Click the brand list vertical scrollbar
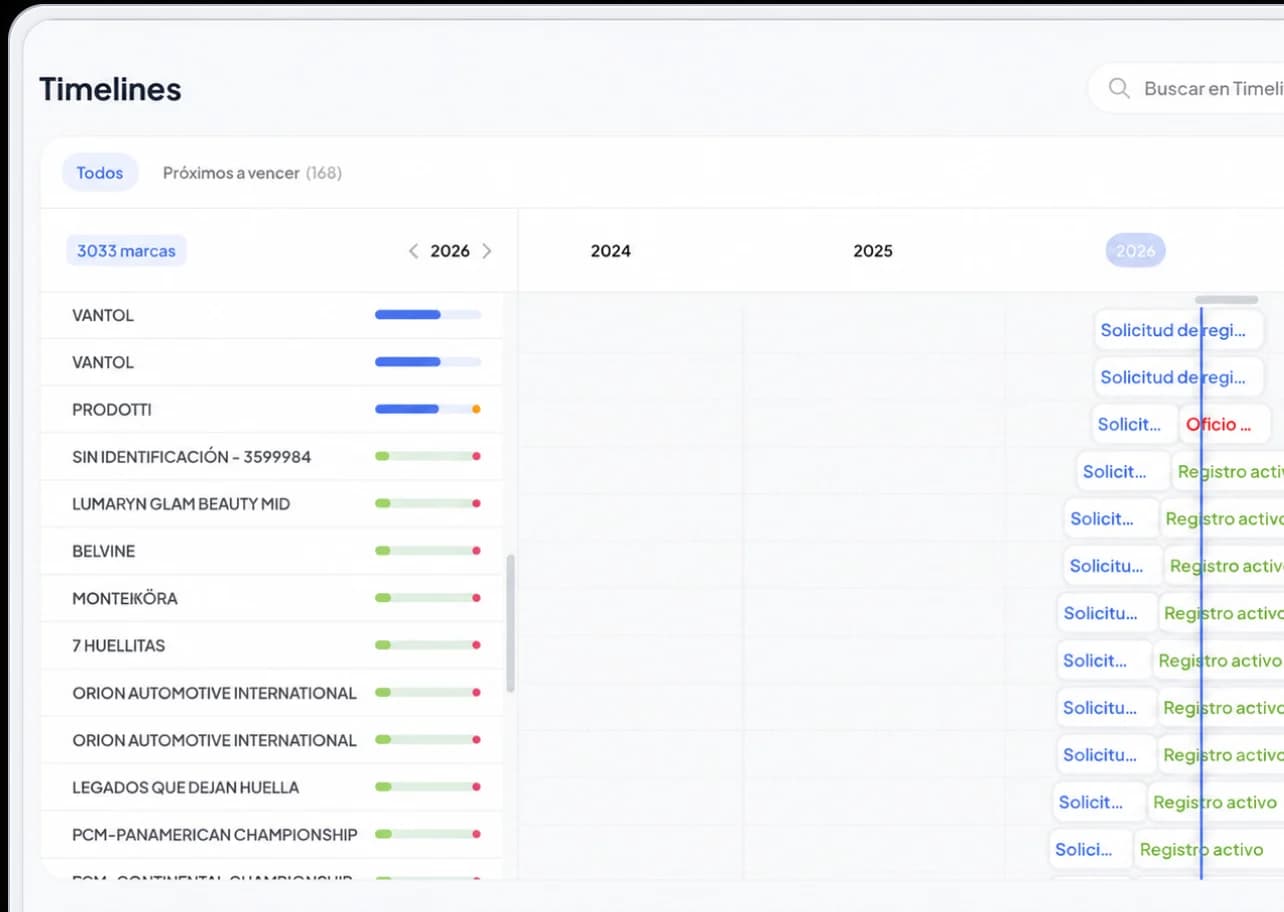Image resolution: width=1284 pixels, height=912 pixels. pos(511,624)
